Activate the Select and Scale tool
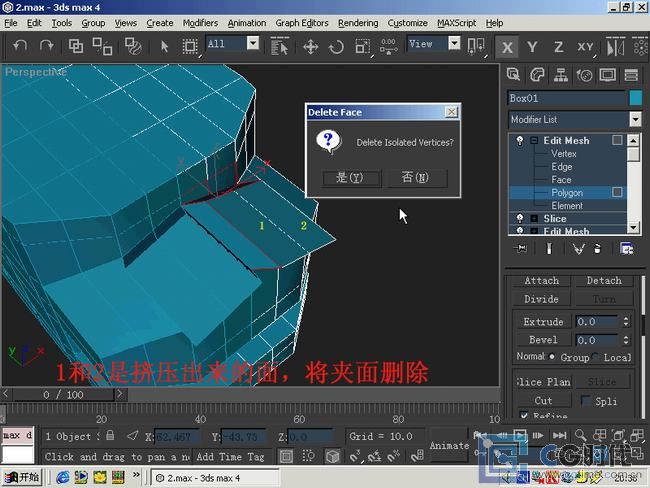 [362, 46]
